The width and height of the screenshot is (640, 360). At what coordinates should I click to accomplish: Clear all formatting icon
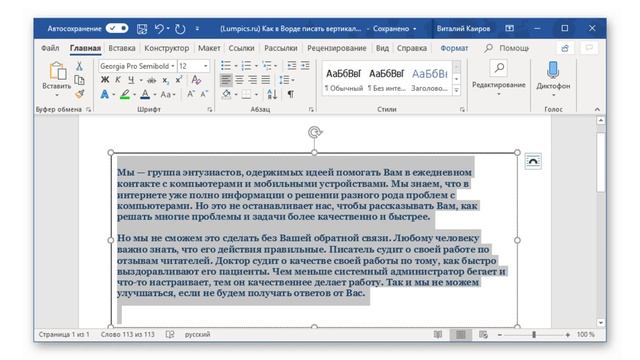[196, 80]
